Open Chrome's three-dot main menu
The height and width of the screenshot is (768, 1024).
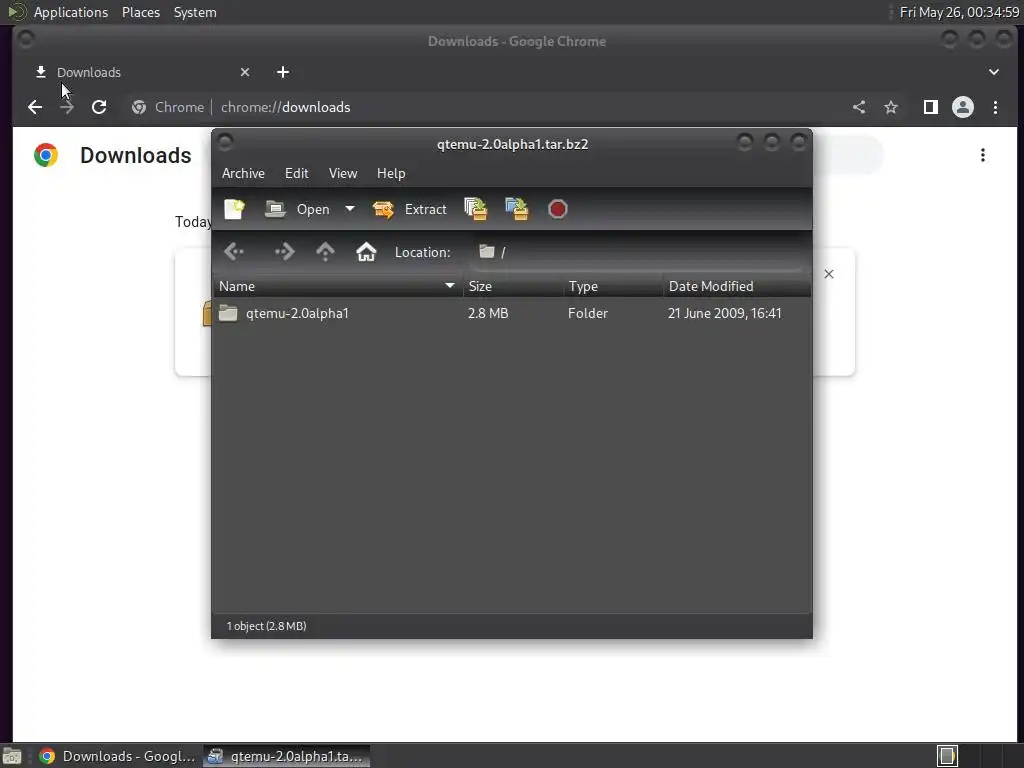coord(995,107)
